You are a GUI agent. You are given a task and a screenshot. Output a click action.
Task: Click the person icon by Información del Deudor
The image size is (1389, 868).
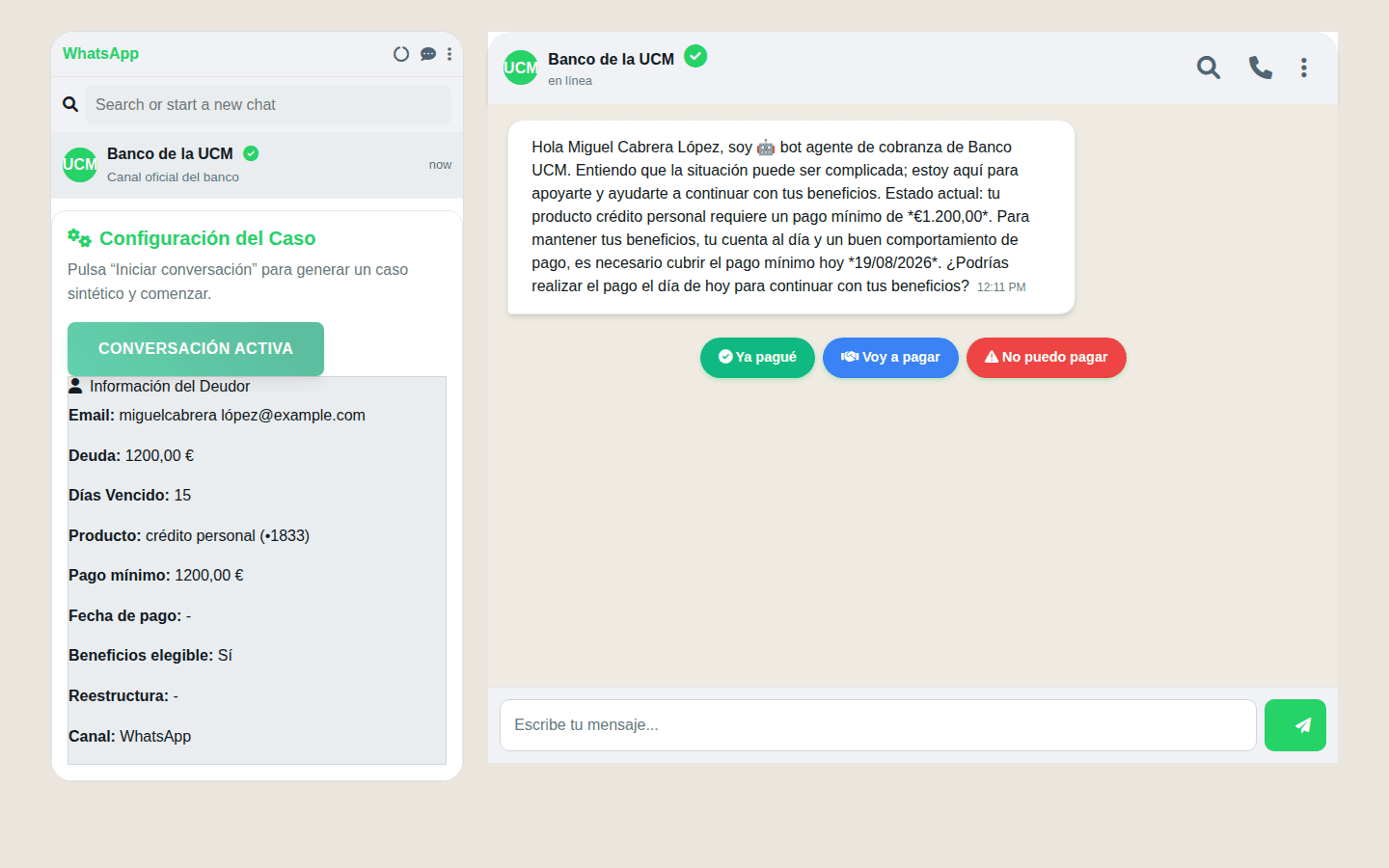coord(75,386)
